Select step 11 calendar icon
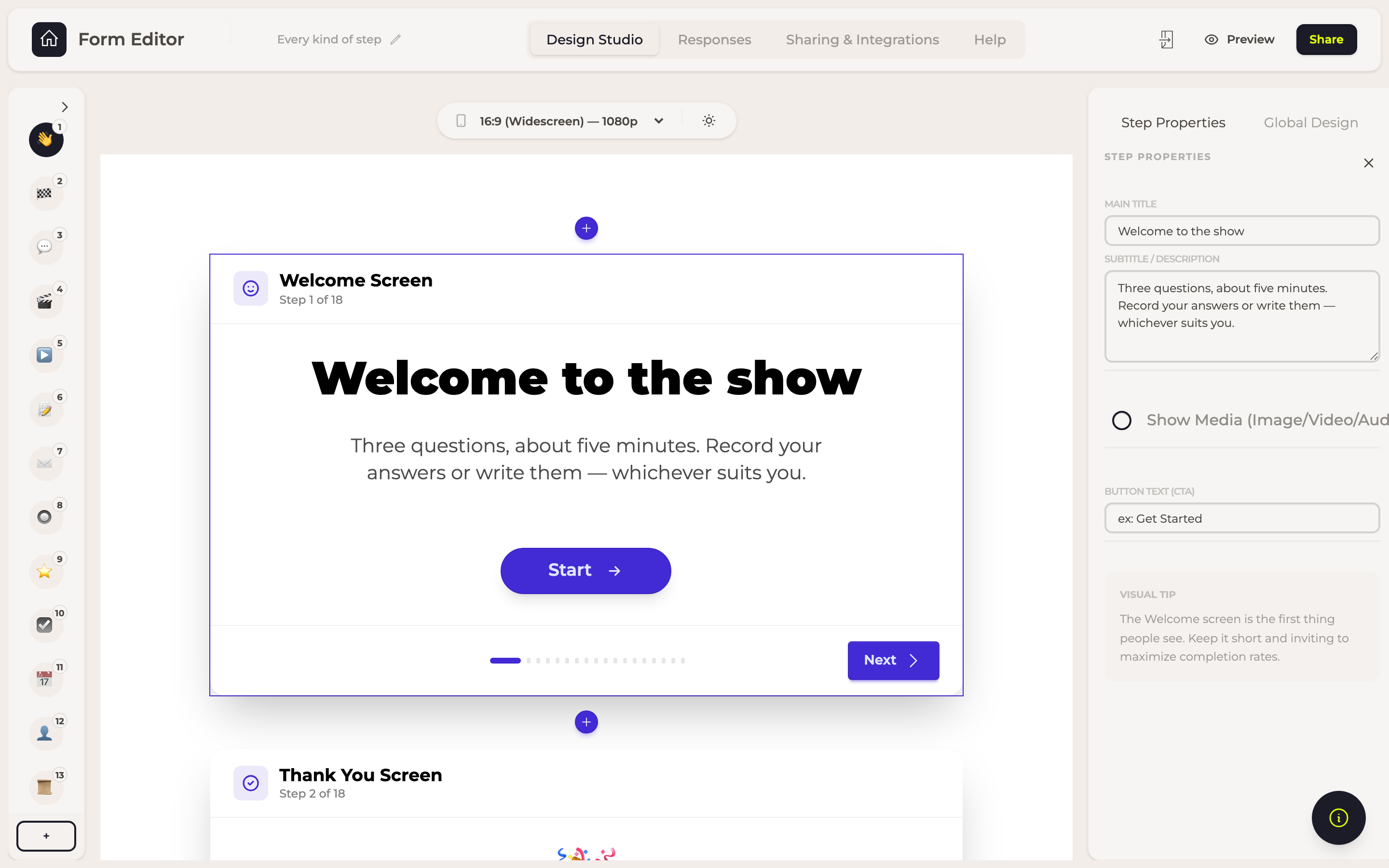 tap(46, 679)
